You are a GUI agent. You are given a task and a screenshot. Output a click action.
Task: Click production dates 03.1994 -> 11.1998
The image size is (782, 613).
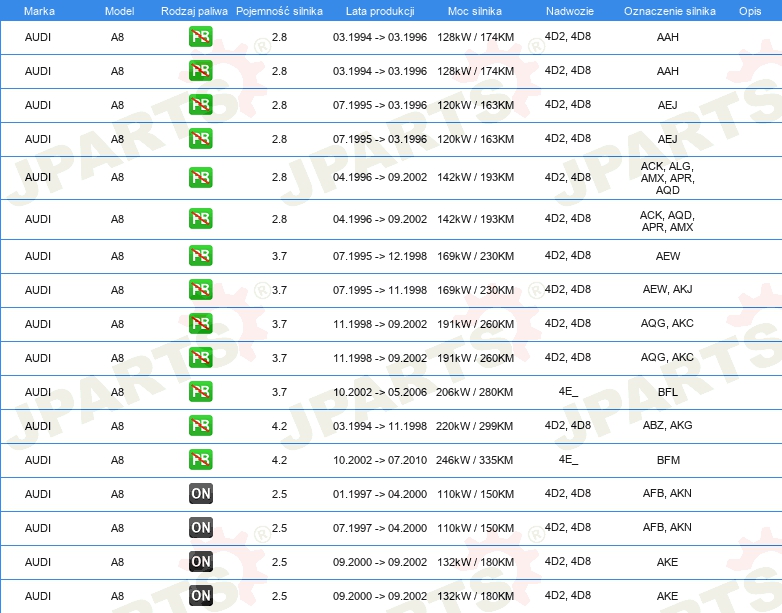pos(380,426)
